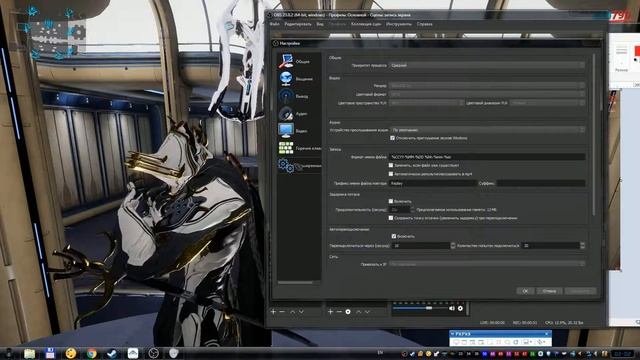
Task: Click the replay buffer filename prefix field
Action: point(432,183)
